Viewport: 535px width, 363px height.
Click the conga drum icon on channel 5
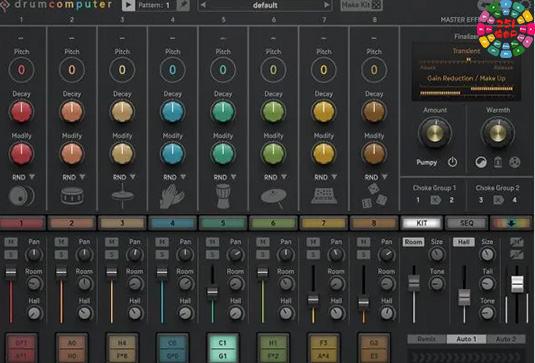(x=223, y=196)
